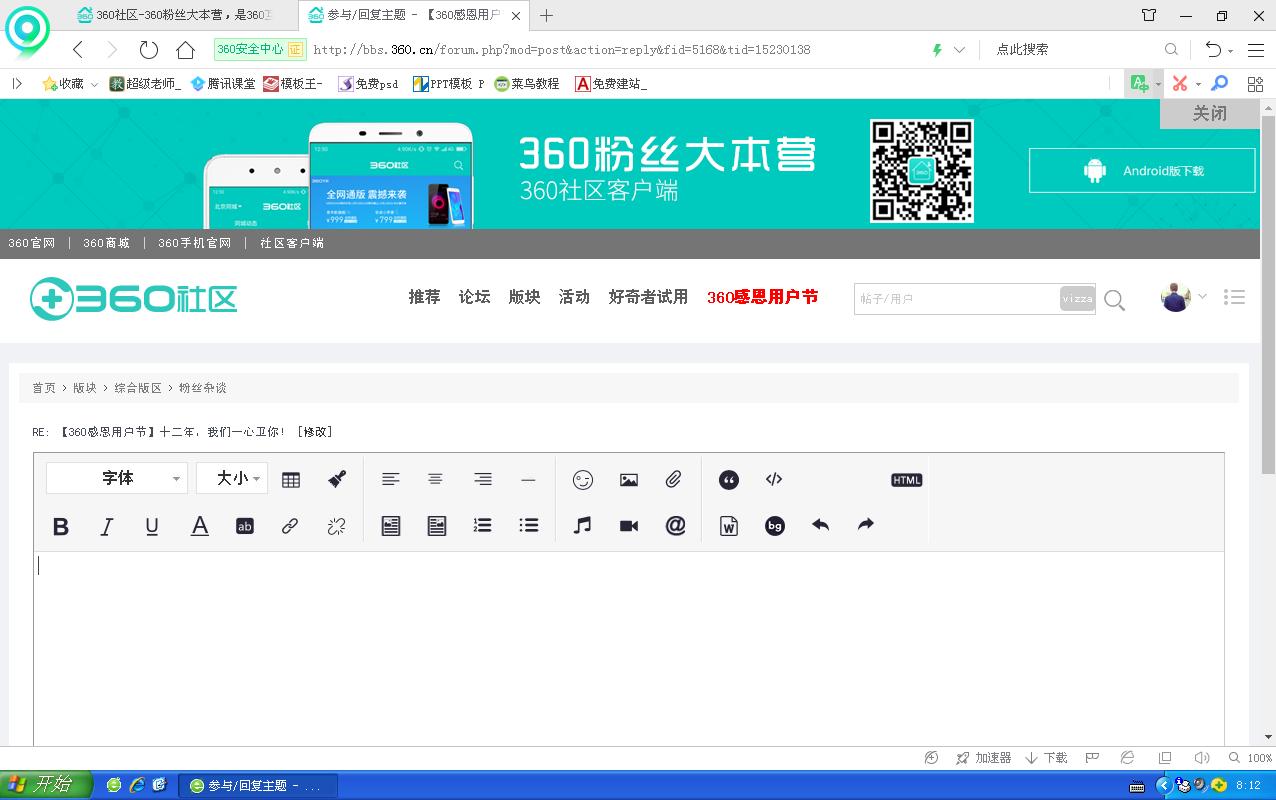The height and width of the screenshot is (800, 1276).
Task: Redo the last editor action
Action: click(866, 525)
